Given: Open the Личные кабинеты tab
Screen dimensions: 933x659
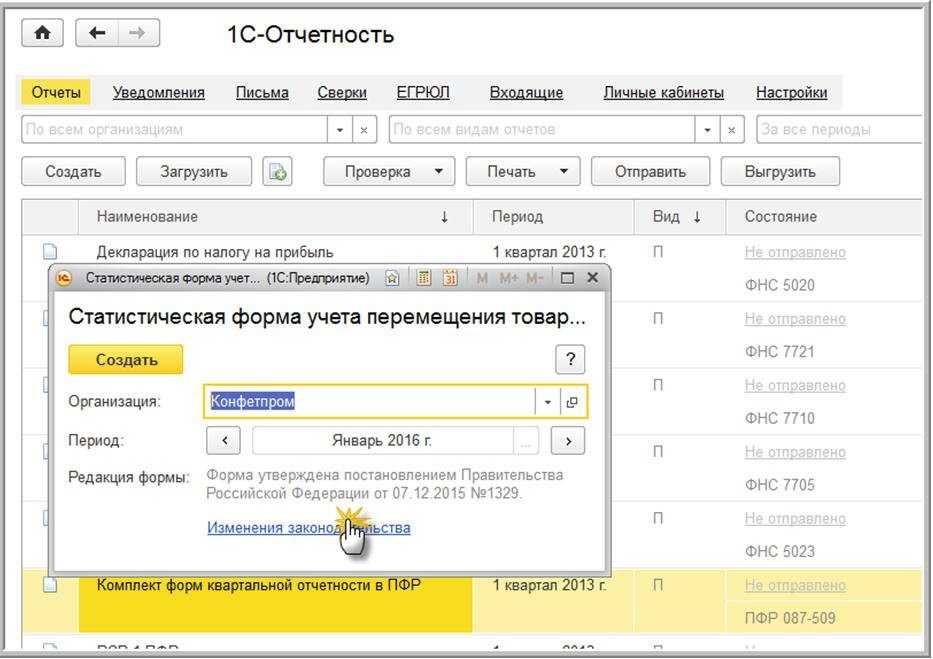Looking at the screenshot, I should pyautogui.click(x=663, y=93).
